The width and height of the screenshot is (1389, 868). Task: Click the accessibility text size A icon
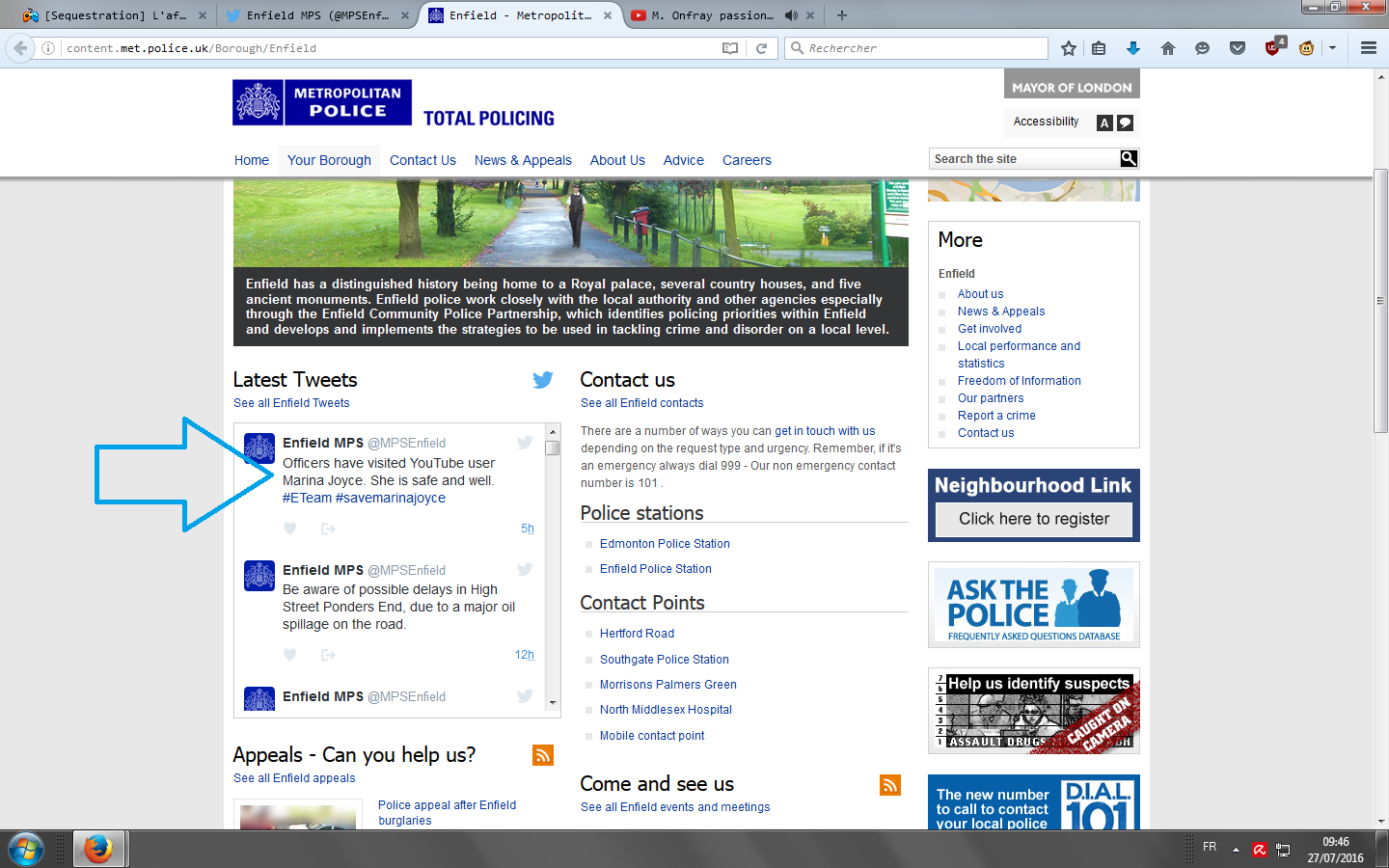click(x=1104, y=122)
